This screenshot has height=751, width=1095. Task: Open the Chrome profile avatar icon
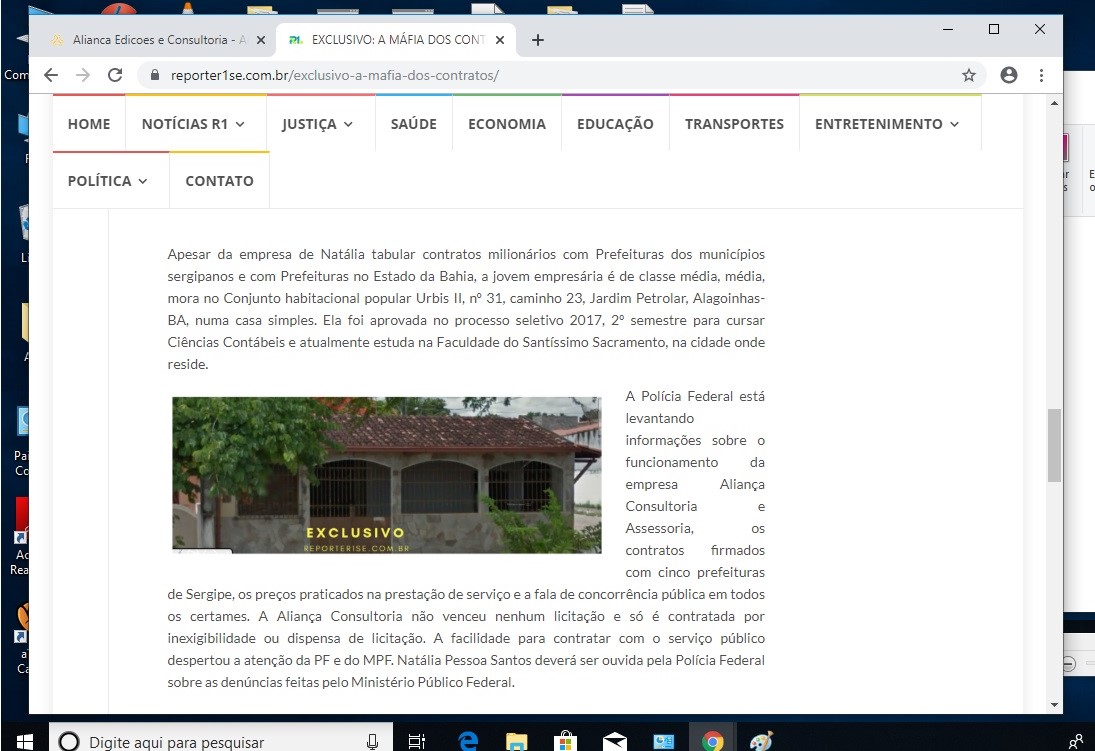(x=1009, y=75)
